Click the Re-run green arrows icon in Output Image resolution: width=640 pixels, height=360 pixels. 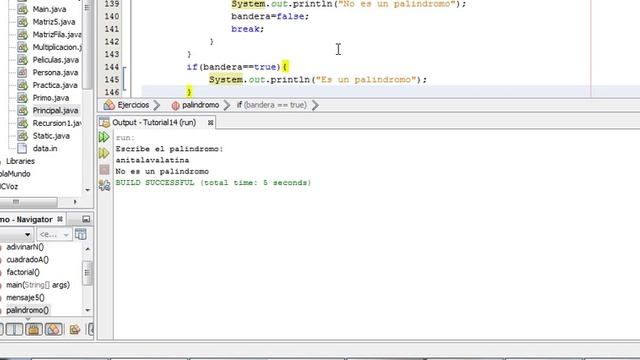click(x=104, y=137)
